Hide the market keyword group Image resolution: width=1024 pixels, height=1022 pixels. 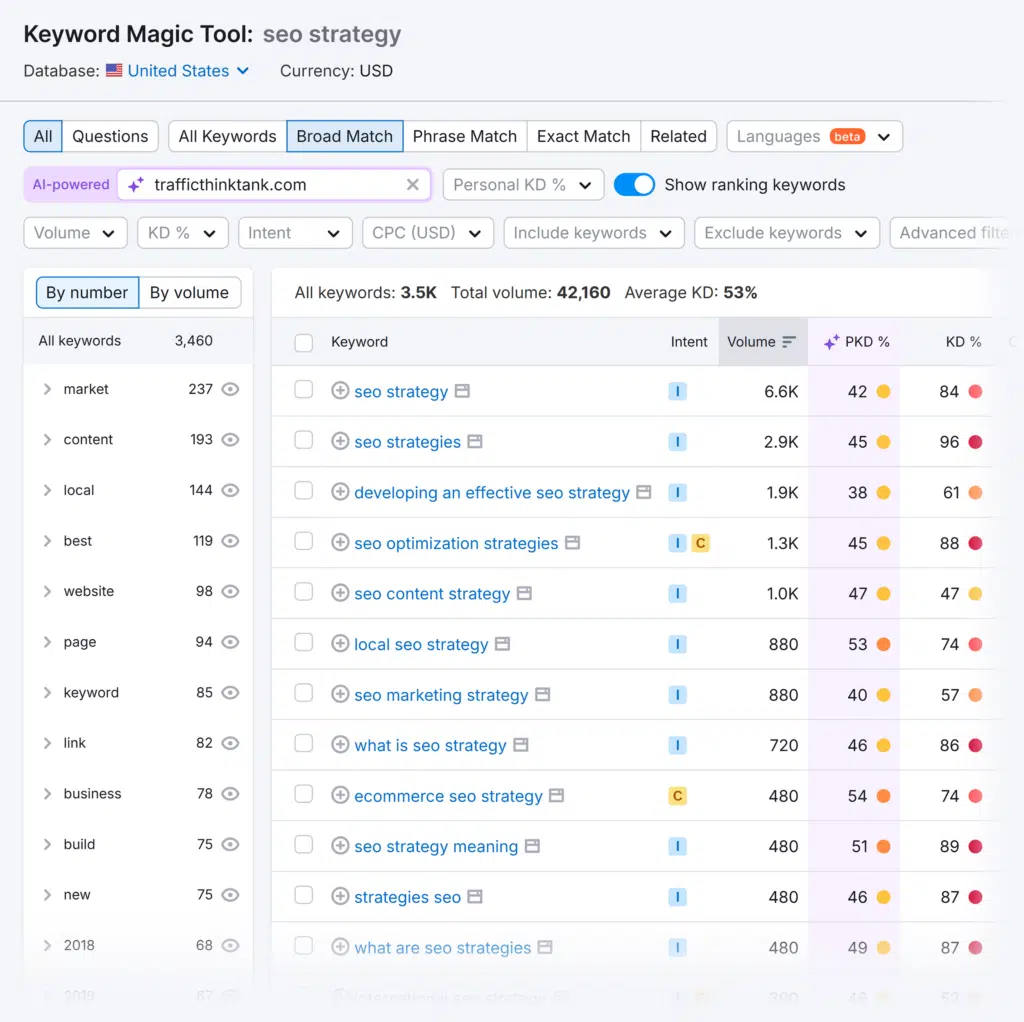(231, 389)
